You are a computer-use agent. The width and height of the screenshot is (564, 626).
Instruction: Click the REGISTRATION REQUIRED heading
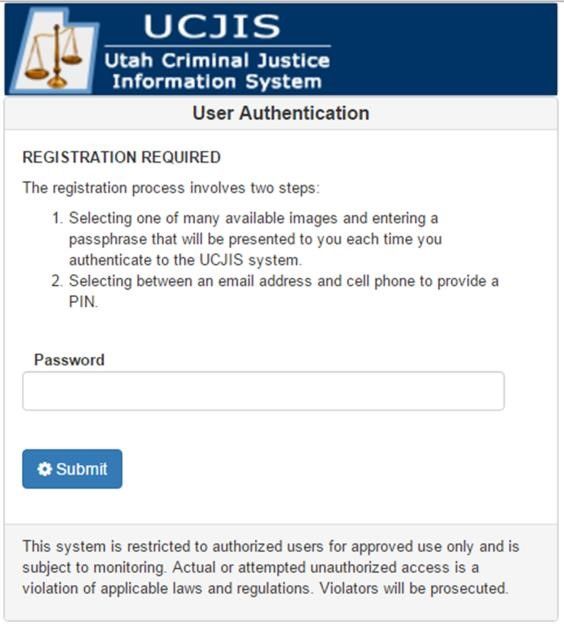tap(121, 157)
